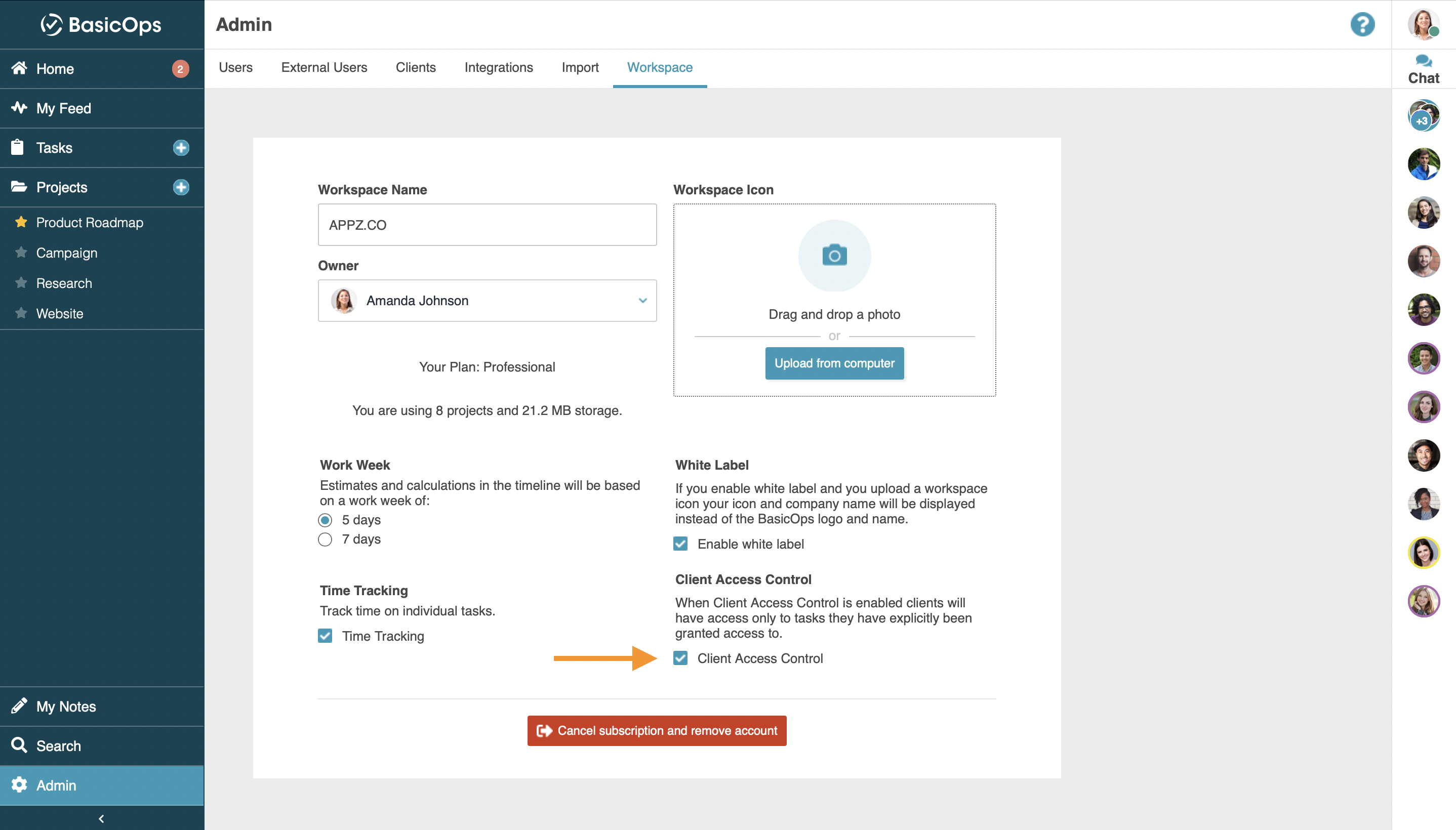This screenshot has height=830, width=1456.
Task: Open profile menu from top-right avatar
Action: click(1423, 24)
